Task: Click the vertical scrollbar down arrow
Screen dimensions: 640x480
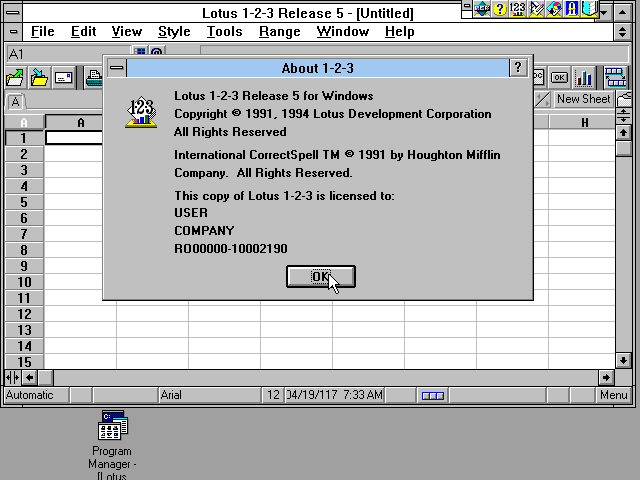Action: pyautogui.click(x=623, y=360)
